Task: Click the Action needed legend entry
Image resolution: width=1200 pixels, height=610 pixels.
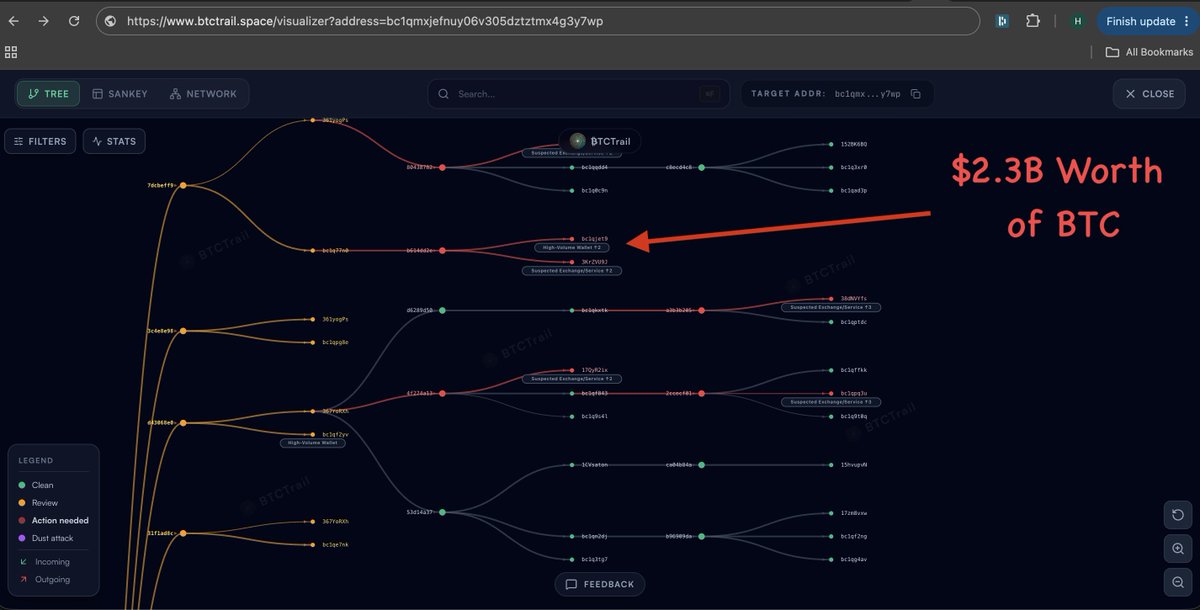Action: (x=53, y=521)
